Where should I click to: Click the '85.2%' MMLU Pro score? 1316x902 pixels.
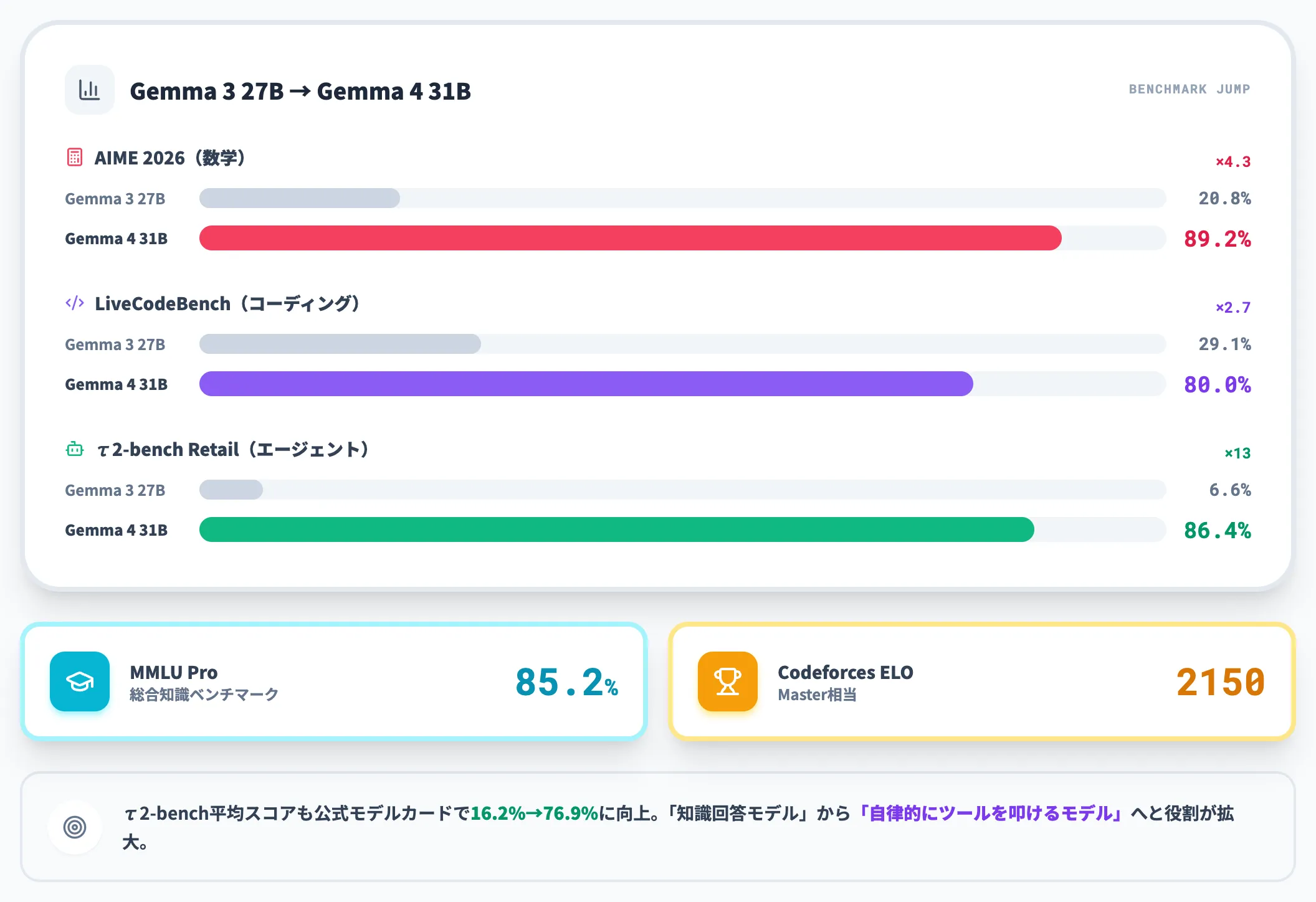[x=566, y=682]
